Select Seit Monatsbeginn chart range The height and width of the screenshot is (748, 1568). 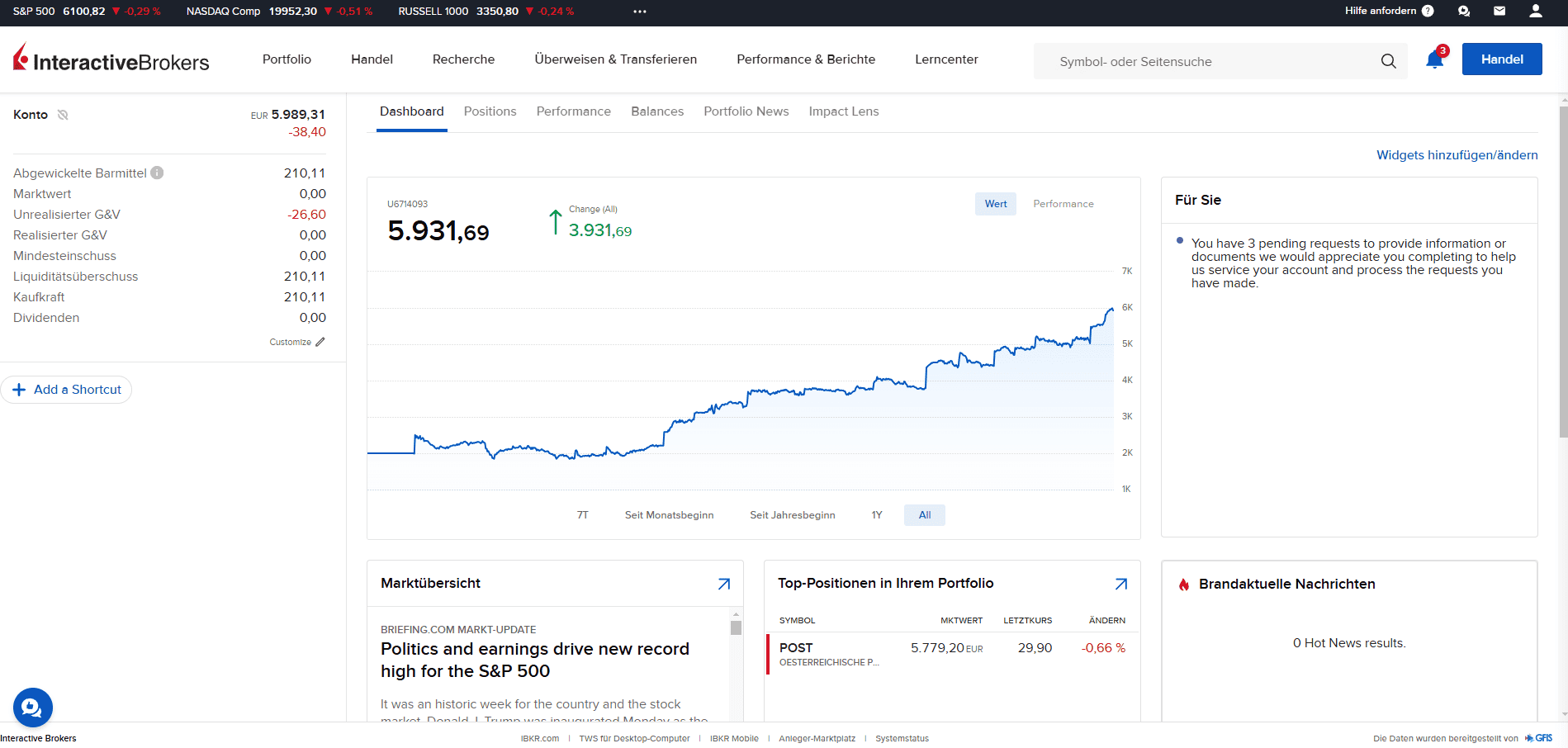click(670, 515)
